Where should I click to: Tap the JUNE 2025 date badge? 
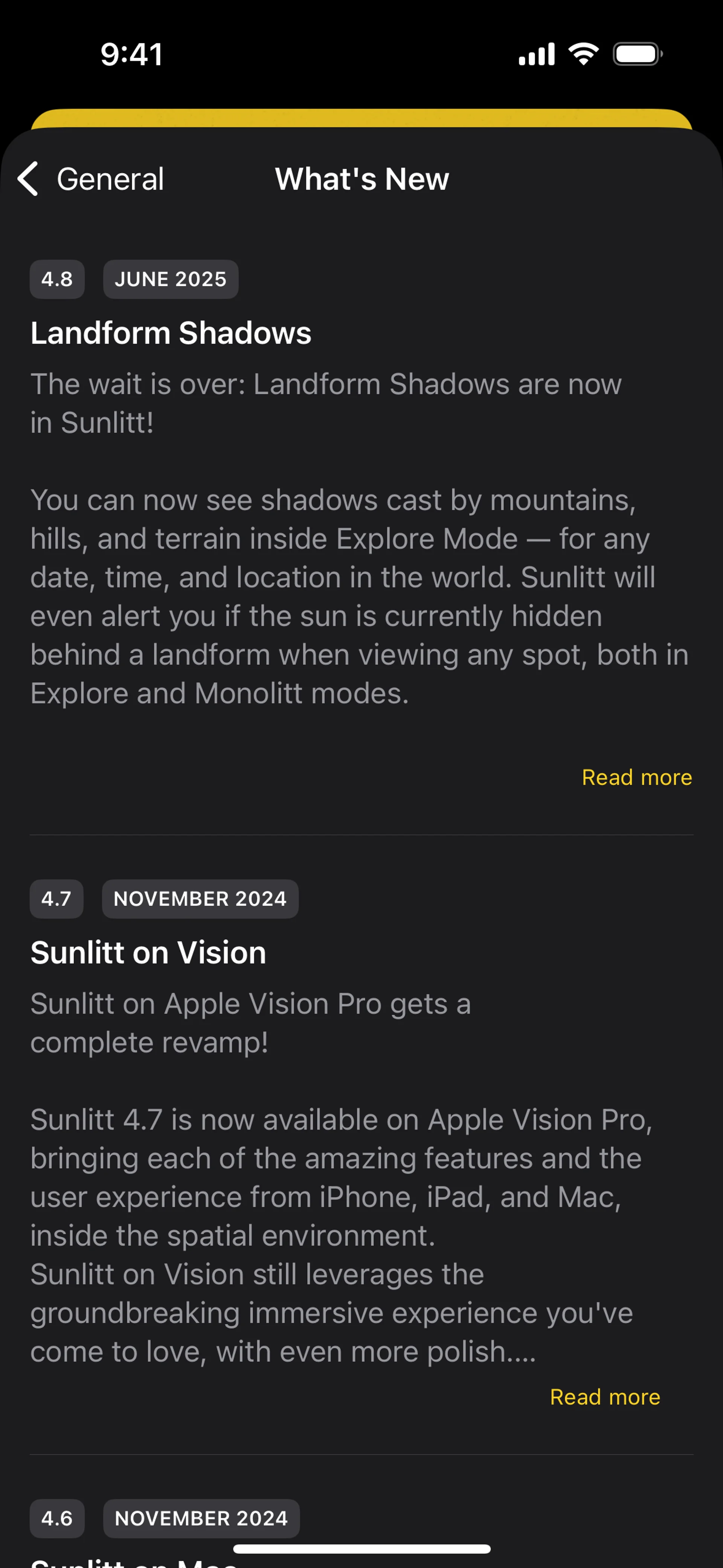pyautogui.click(x=171, y=280)
